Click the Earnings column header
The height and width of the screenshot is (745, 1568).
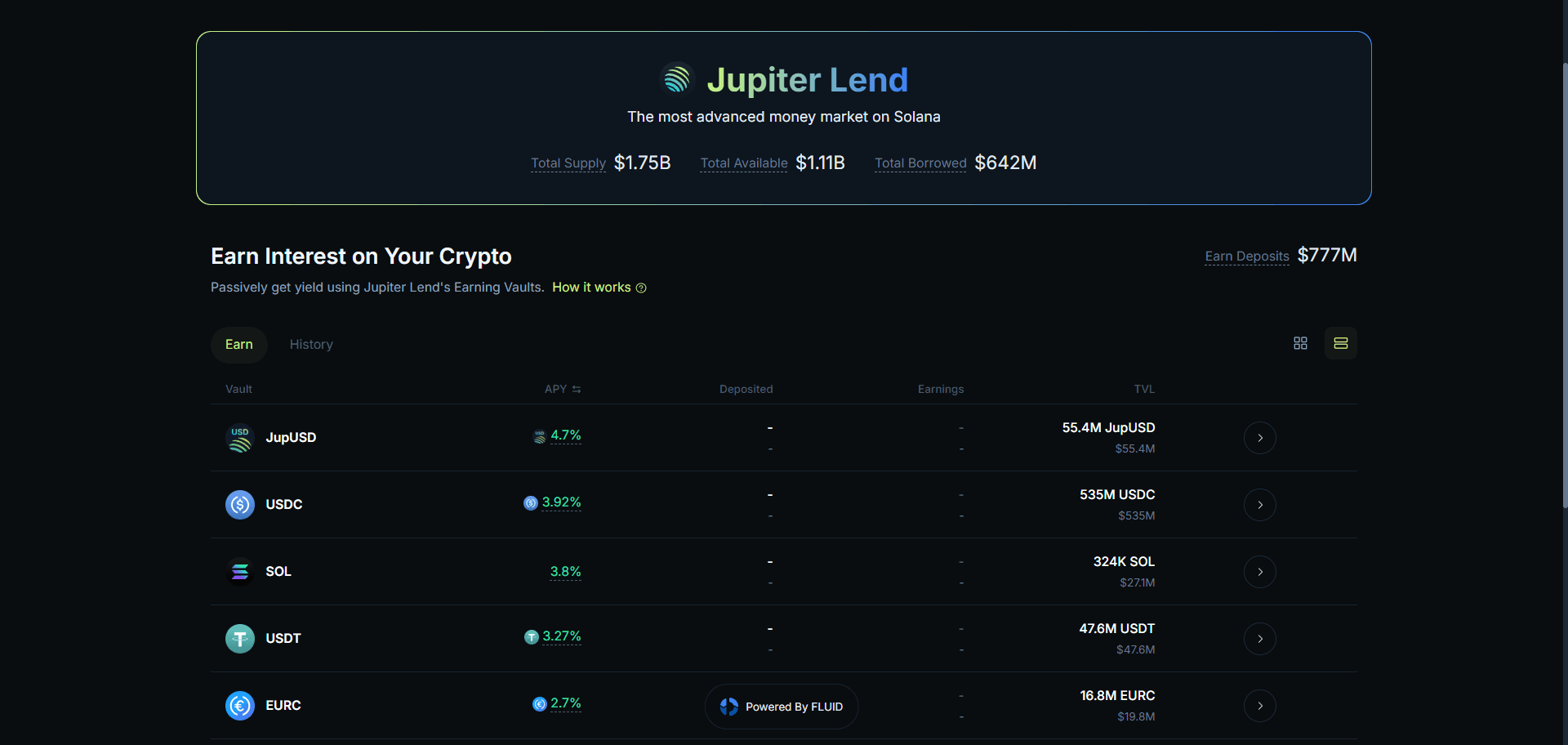click(941, 390)
